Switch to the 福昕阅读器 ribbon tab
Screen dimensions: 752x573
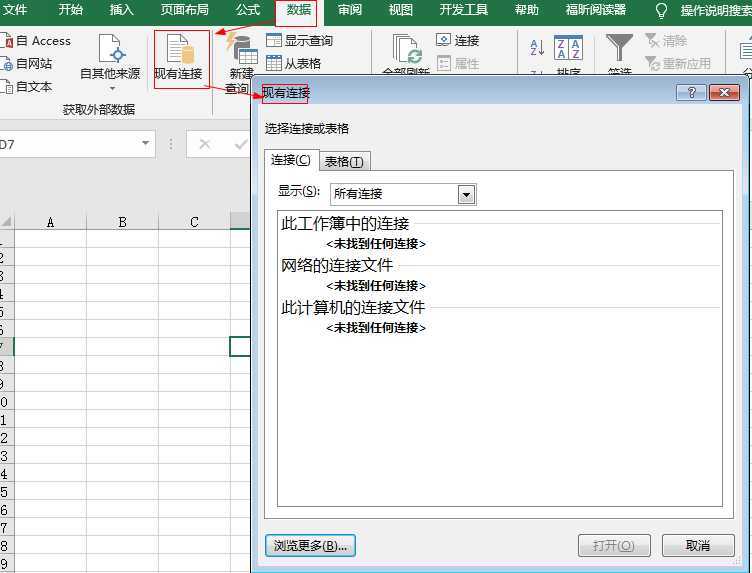click(x=596, y=10)
